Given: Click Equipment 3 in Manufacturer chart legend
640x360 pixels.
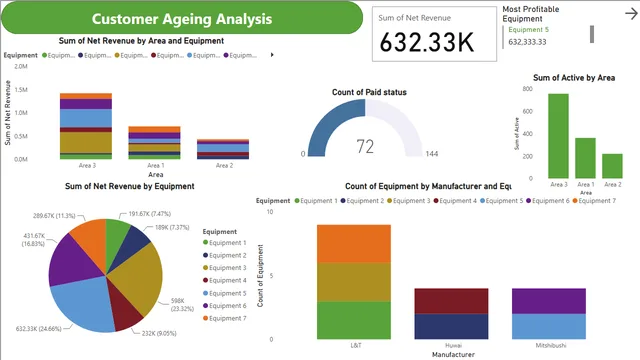Looking at the screenshot, I should pos(409,201).
